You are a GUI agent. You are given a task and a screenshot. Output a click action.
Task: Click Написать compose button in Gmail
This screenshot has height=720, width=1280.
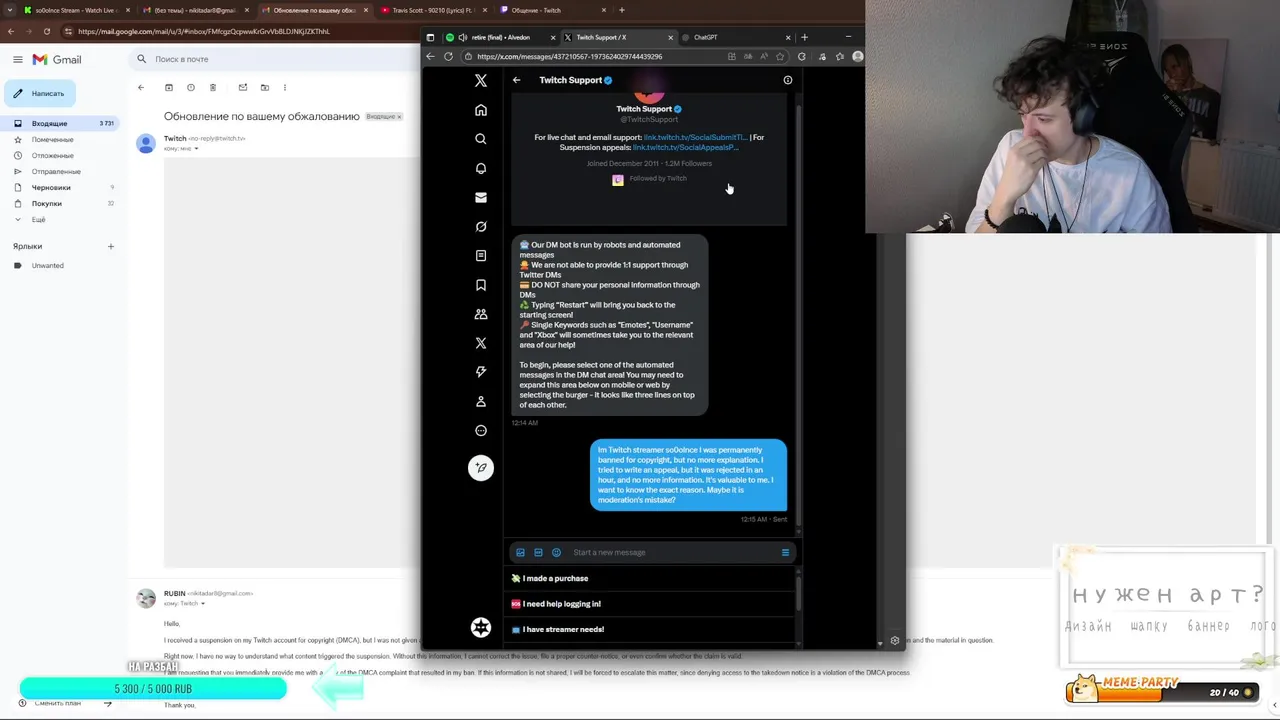click(39, 94)
